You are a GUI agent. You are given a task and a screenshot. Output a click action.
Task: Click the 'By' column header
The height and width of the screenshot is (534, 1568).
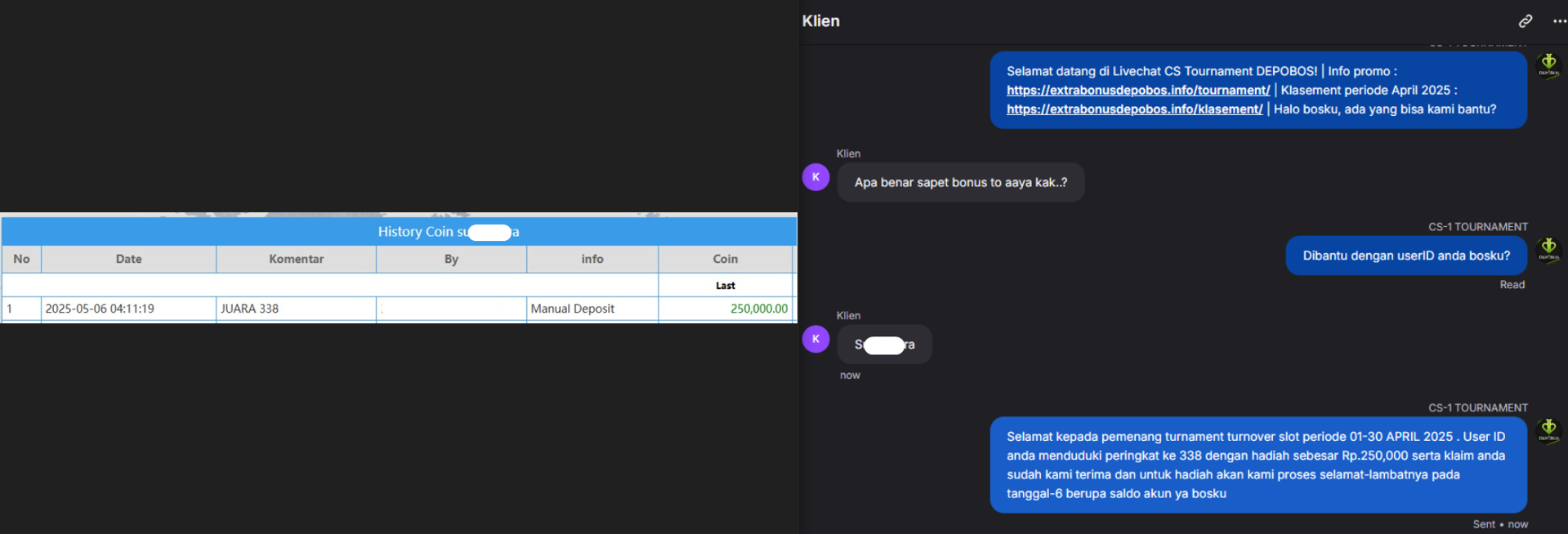451,259
